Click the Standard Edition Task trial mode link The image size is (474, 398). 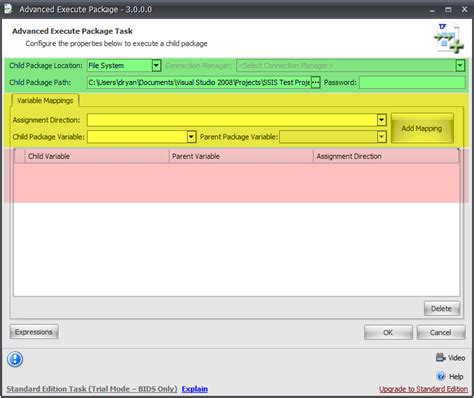(x=92, y=389)
